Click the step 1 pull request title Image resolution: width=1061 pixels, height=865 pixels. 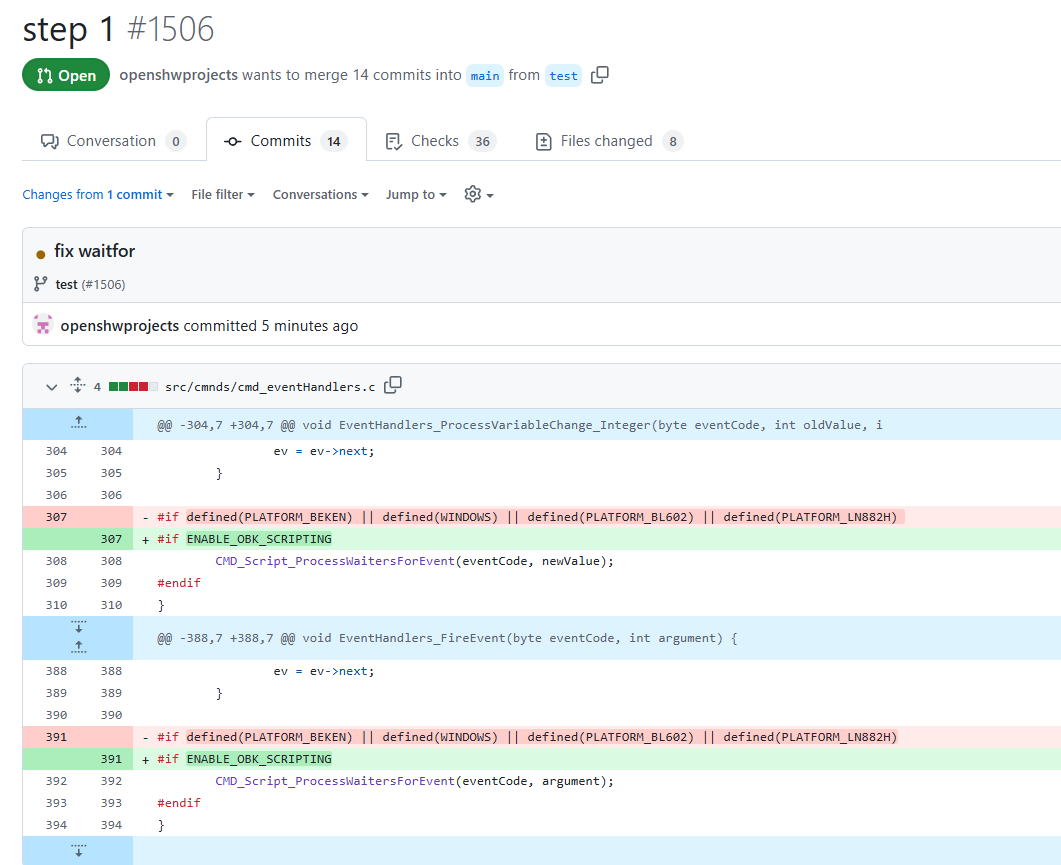[x=68, y=29]
